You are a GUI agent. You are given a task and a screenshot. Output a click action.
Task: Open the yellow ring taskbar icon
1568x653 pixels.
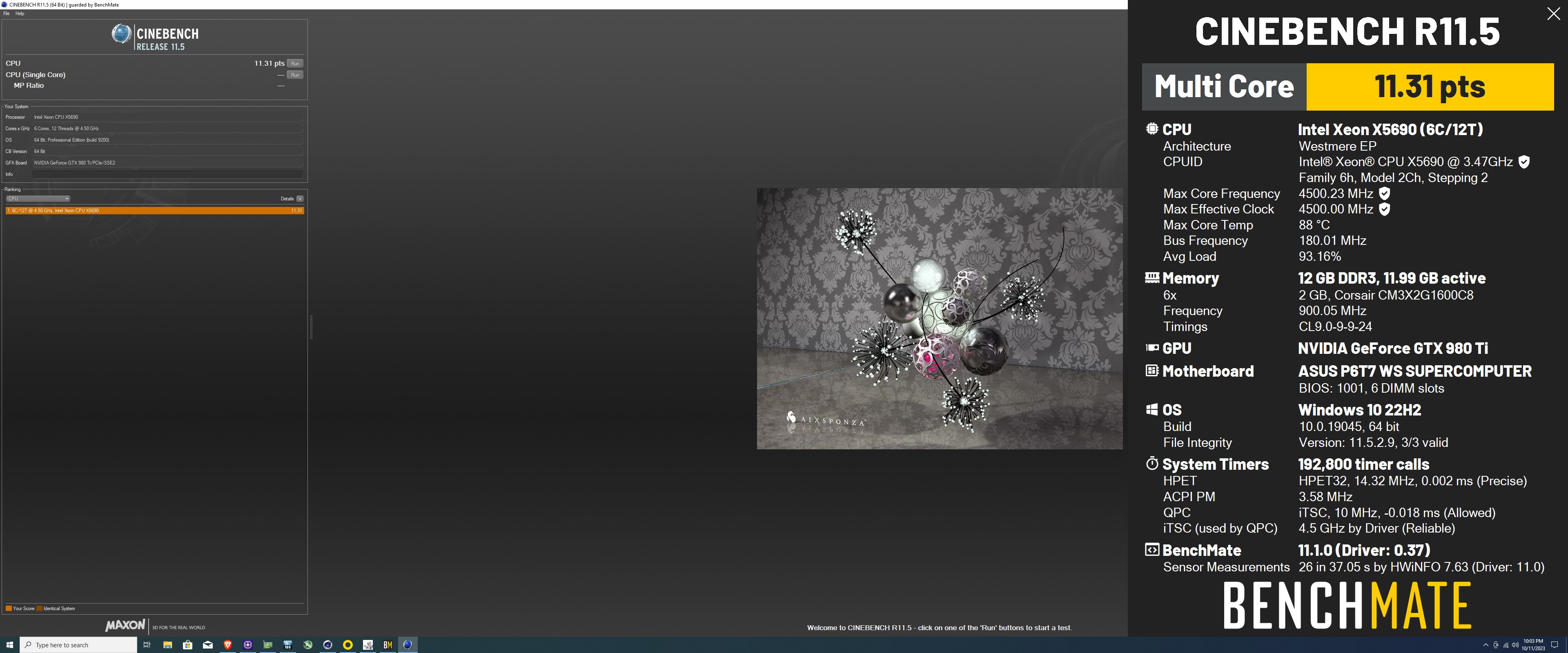pos(348,645)
